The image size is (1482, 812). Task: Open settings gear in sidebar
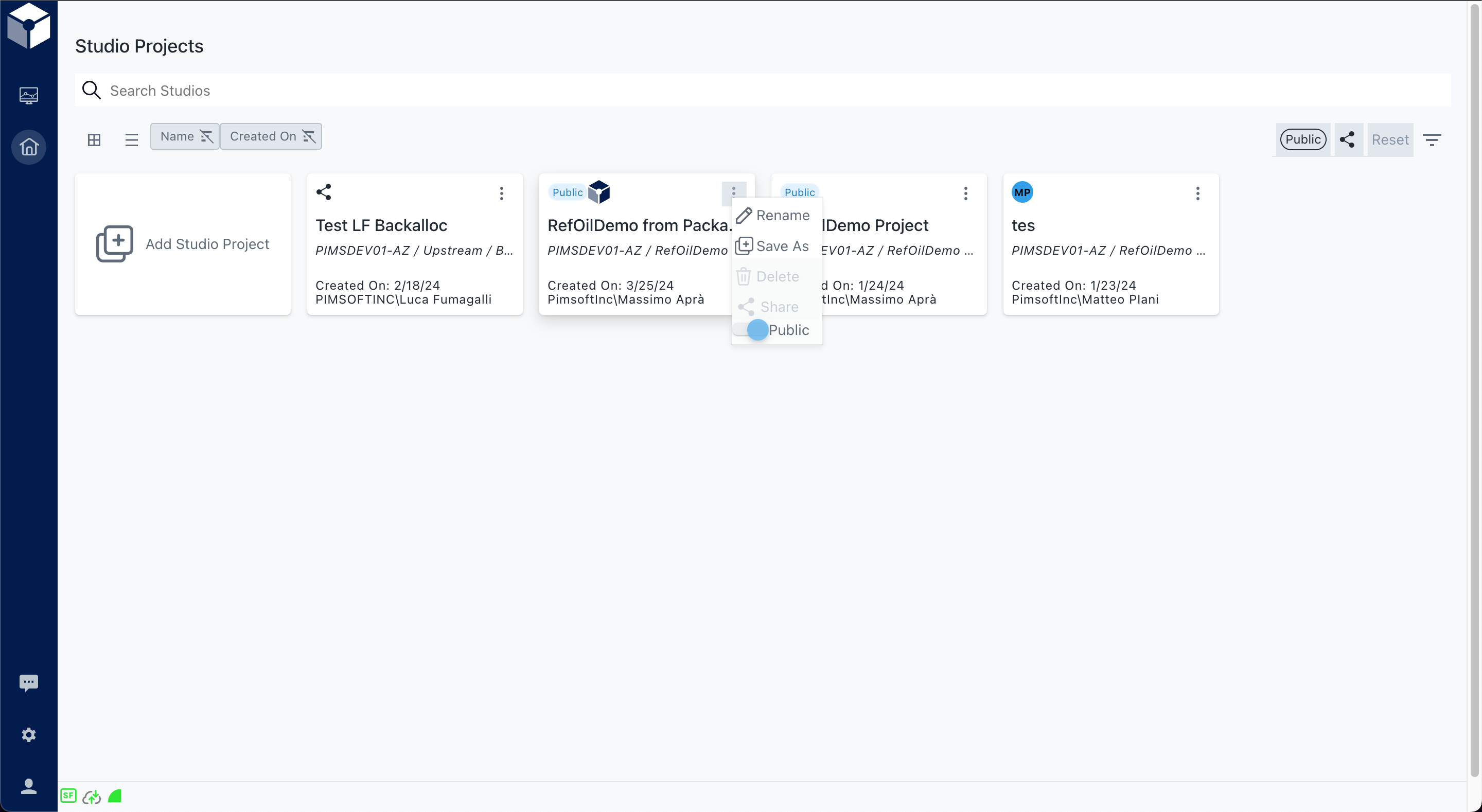(29, 735)
